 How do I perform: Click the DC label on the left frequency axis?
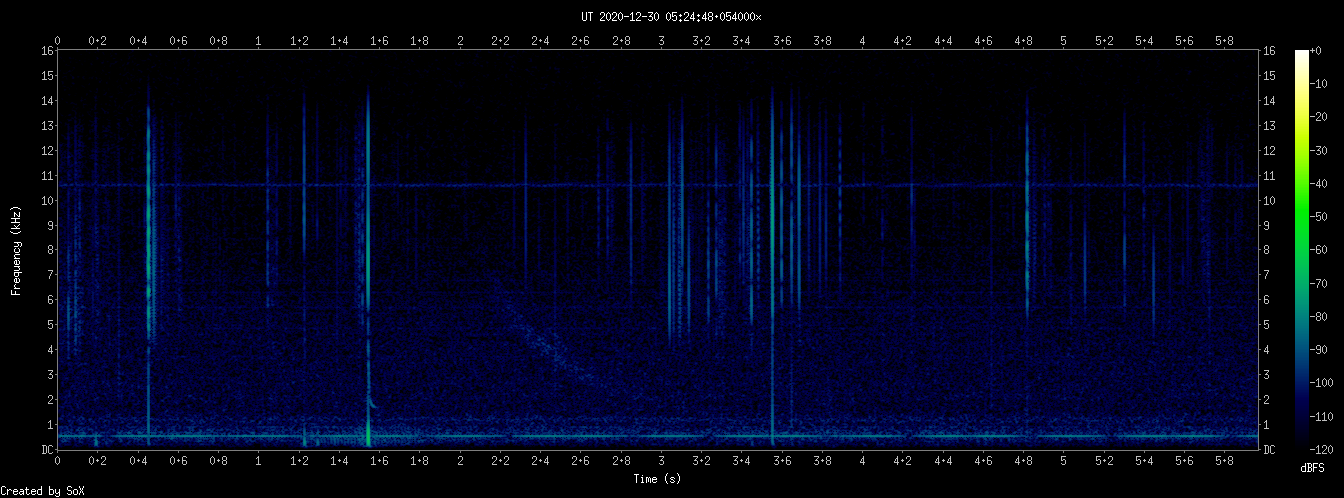pos(47,450)
